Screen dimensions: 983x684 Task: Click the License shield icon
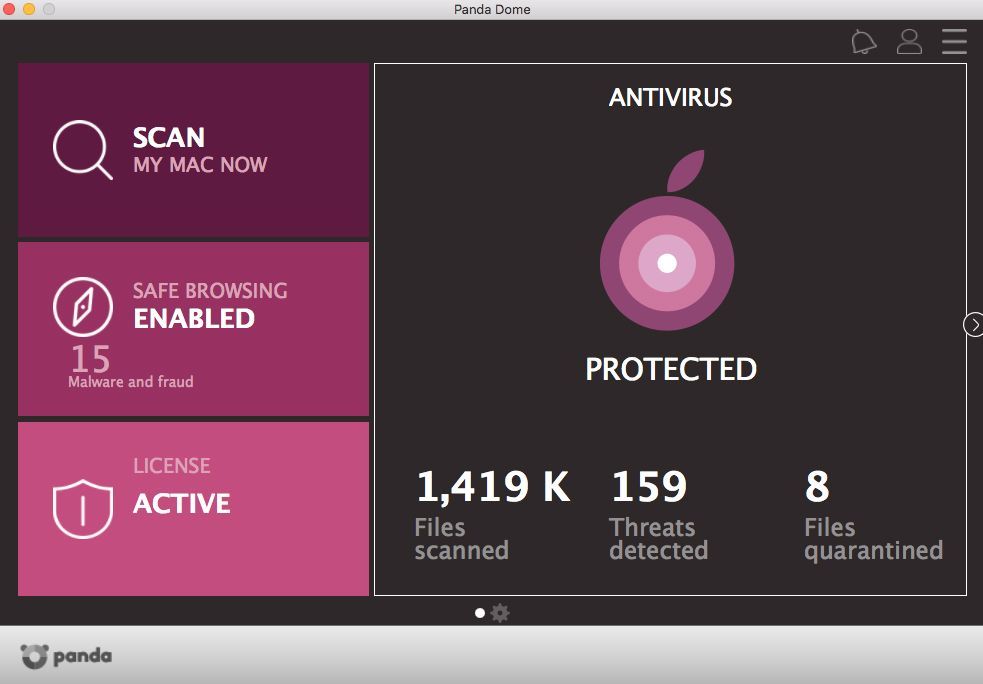[x=83, y=509]
